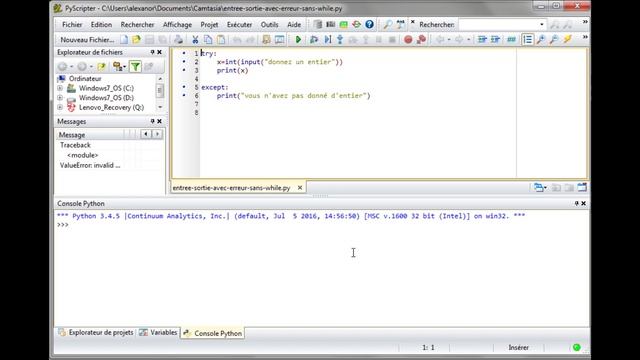Click the New File page icon
The image size is (640, 360).
click(x=124, y=40)
